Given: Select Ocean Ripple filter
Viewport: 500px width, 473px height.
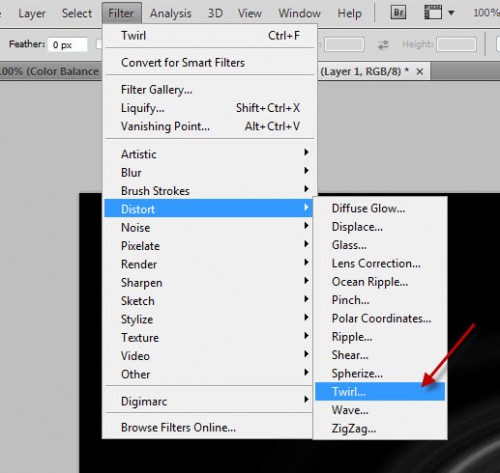Looking at the screenshot, I should (x=380, y=282).
